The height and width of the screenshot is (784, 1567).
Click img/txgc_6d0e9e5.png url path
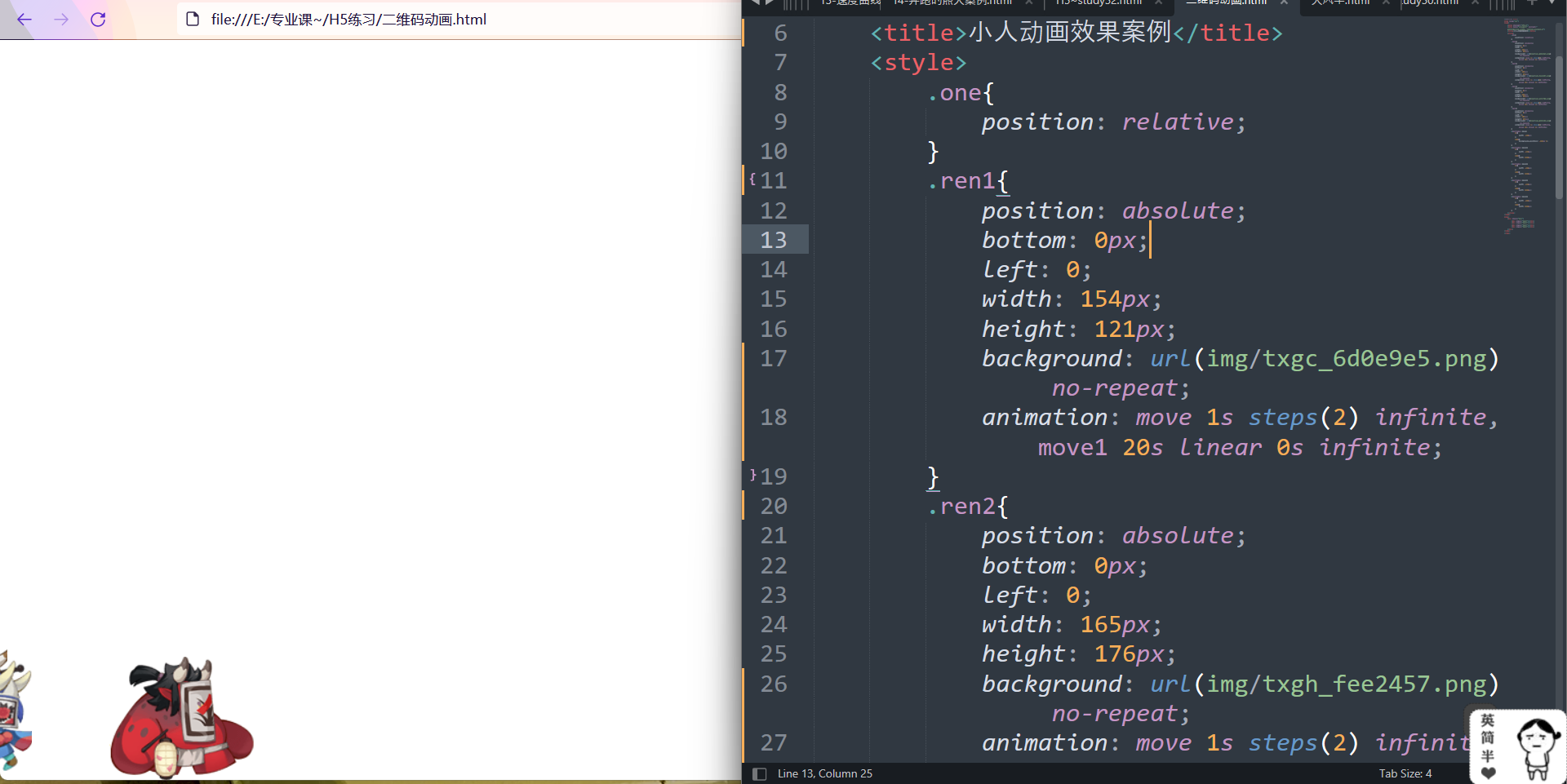coord(1347,358)
